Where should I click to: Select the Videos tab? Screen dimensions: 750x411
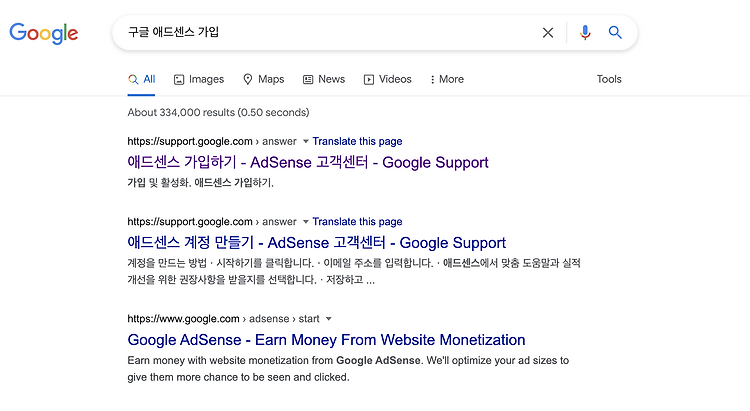click(387, 79)
